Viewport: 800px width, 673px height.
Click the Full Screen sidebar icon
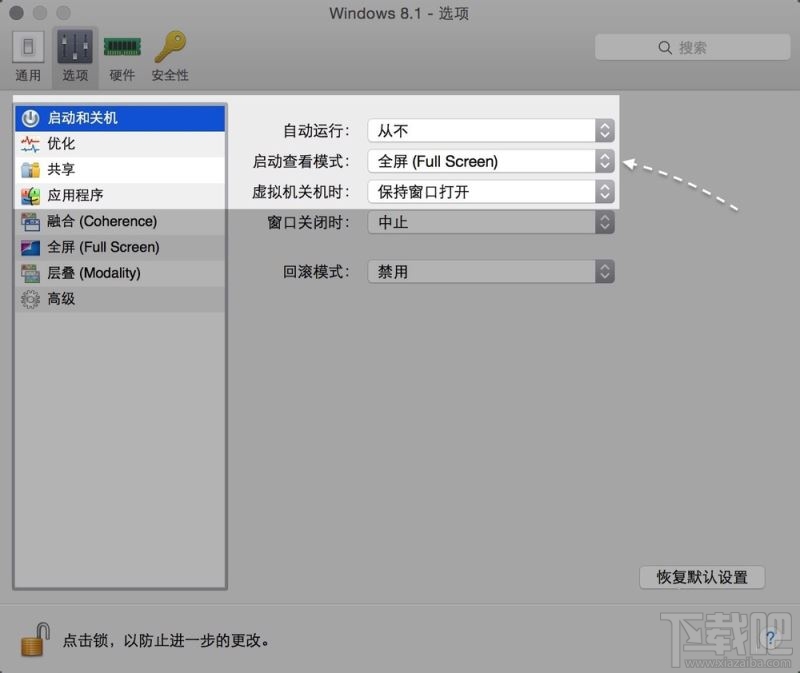coord(31,247)
